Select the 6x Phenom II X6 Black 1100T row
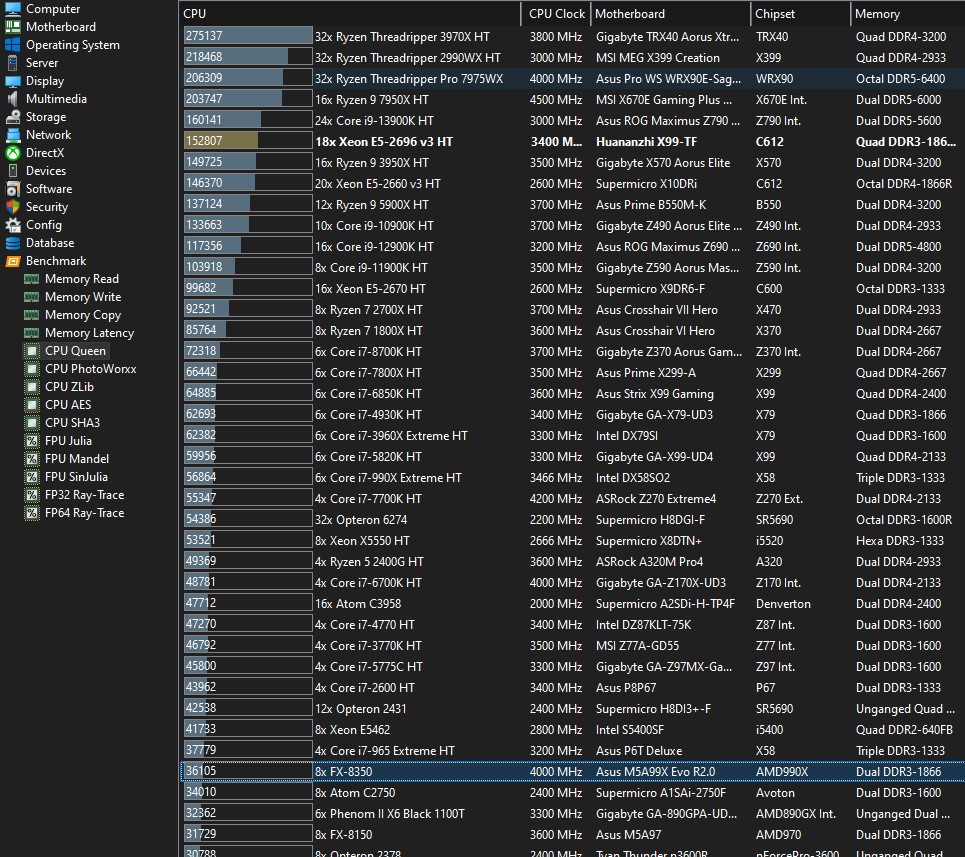Image resolution: width=965 pixels, height=857 pixels. [x=572, y=813]
